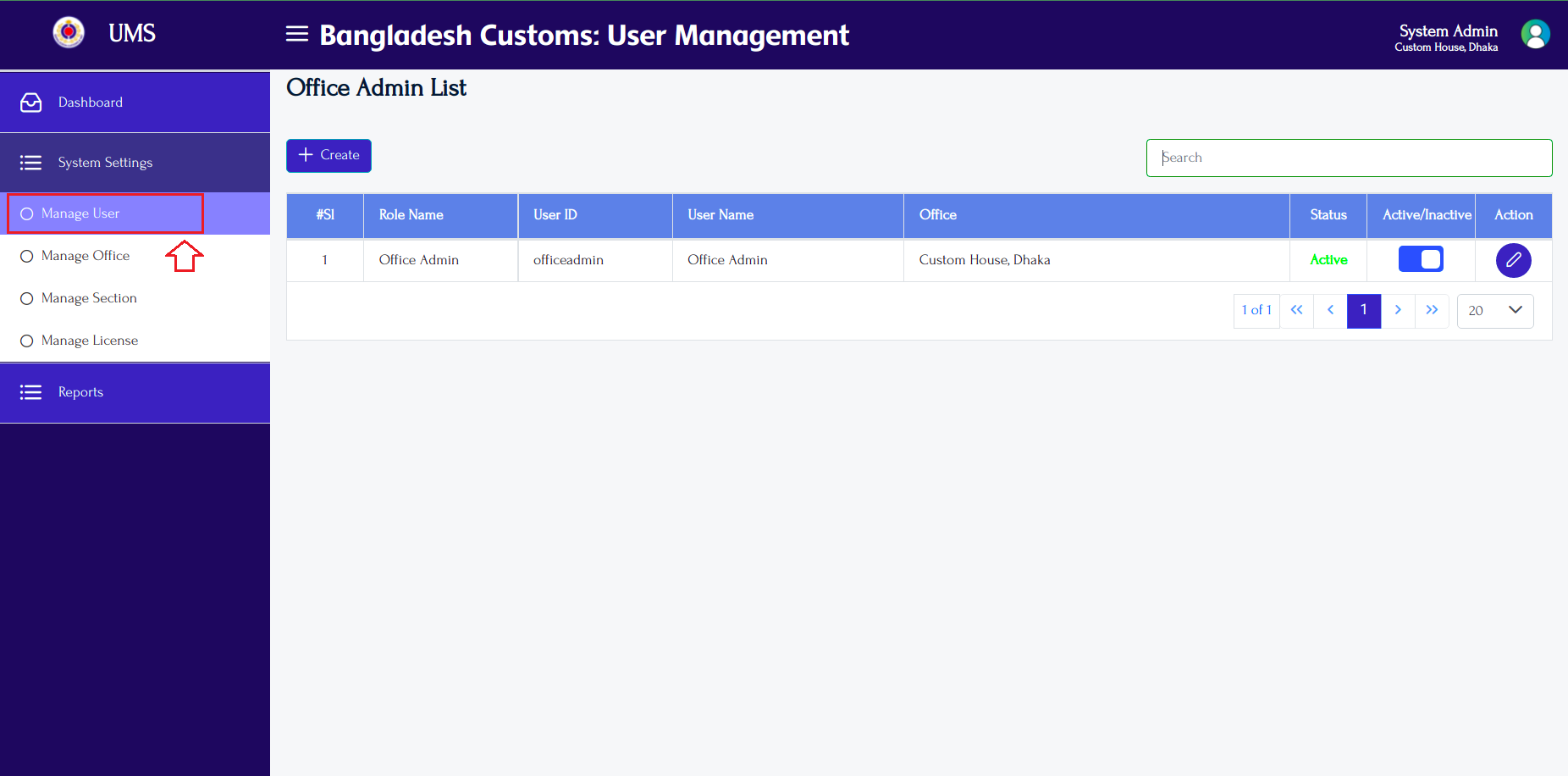Click the 'Office Admin List' heading

point(376,88)
